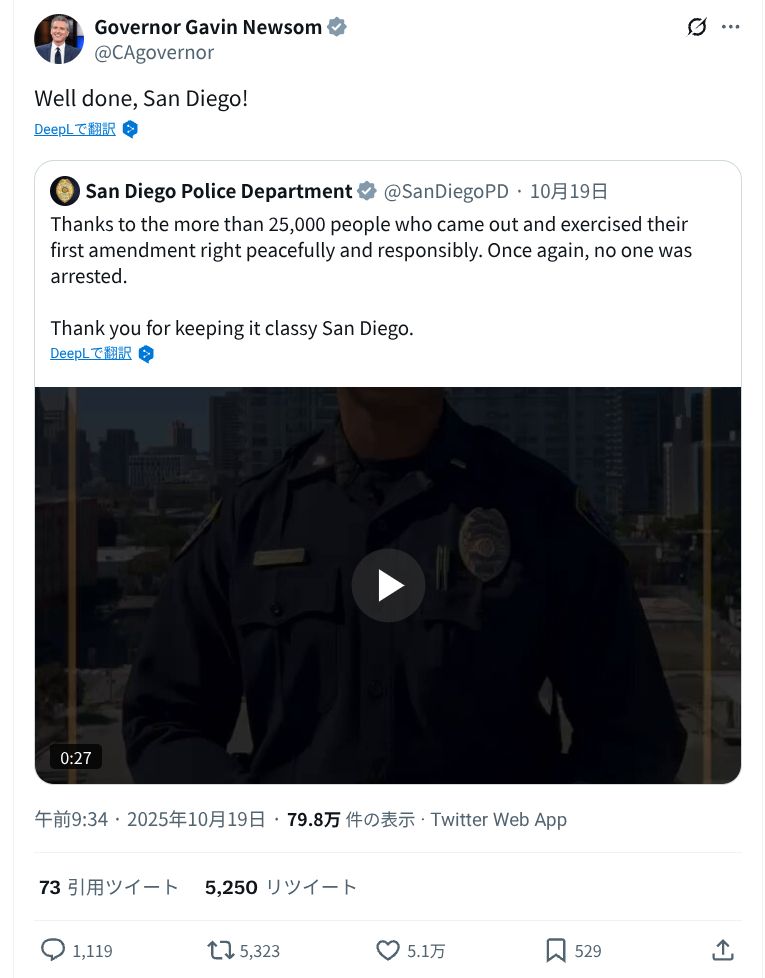Open the more options ellipsis menu
The width and height of the screenshot is (765, 978).
pos(731,27)
